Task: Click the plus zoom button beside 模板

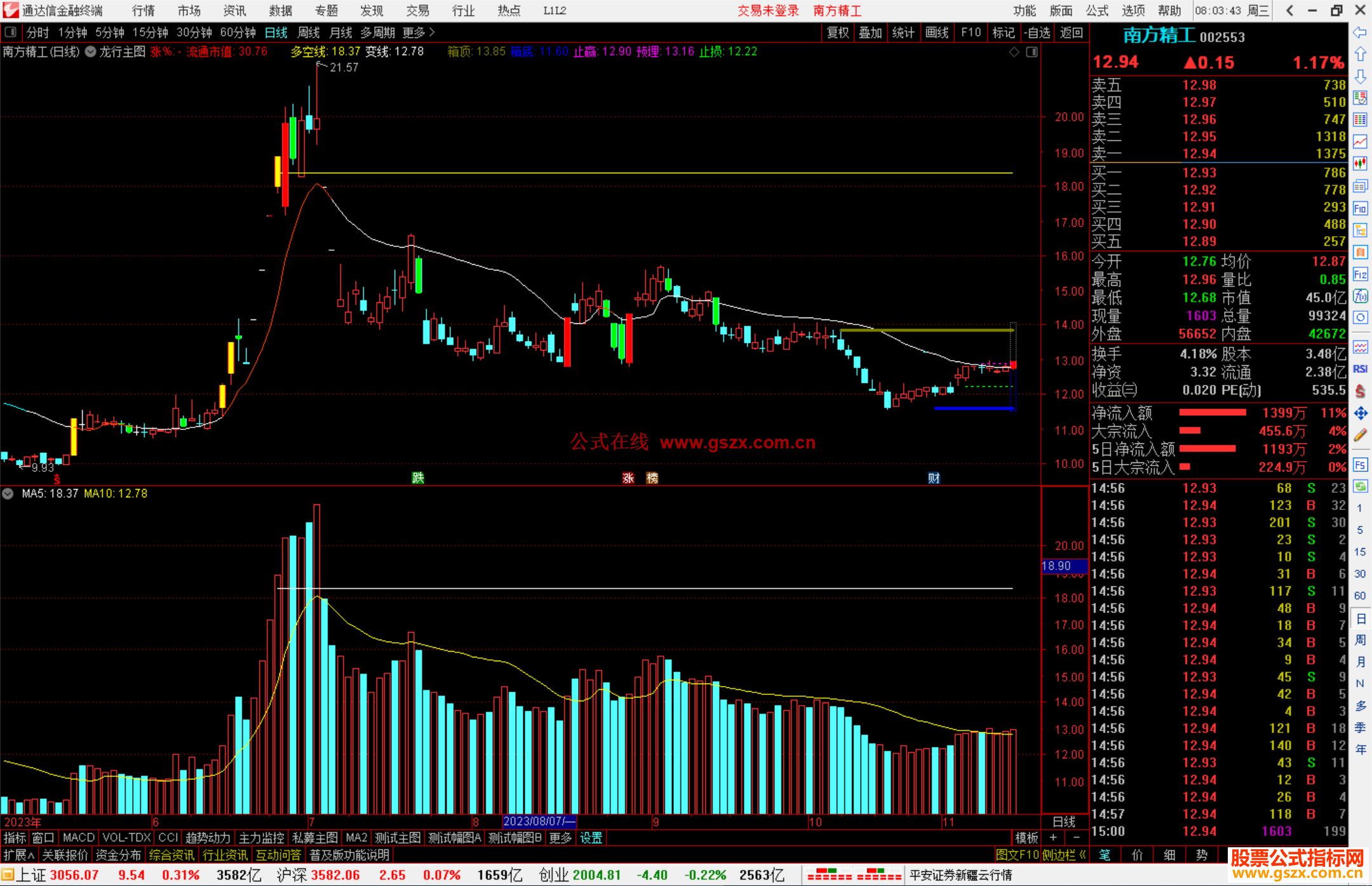Action: click(1054, 838)
